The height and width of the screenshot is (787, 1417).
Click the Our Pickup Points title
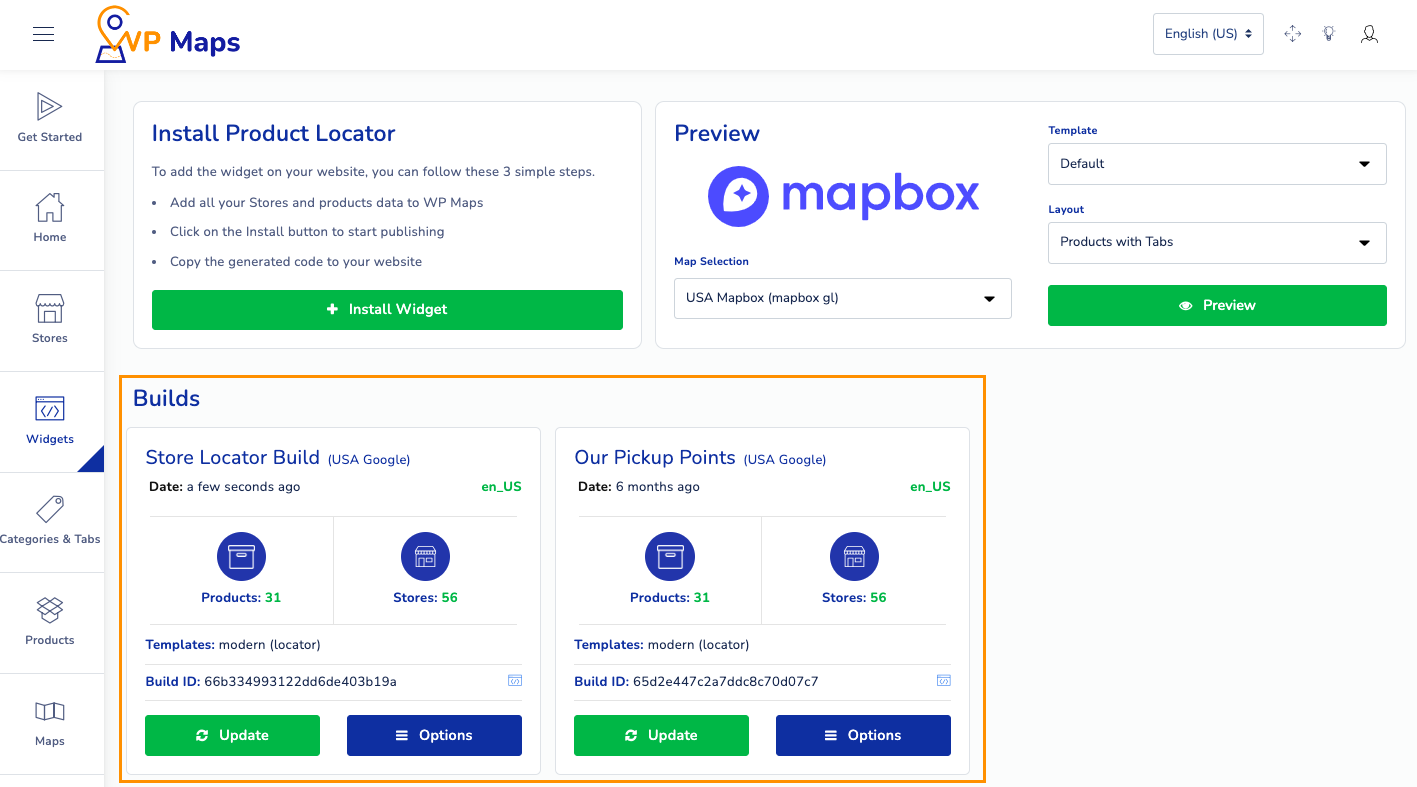(655, 457)
